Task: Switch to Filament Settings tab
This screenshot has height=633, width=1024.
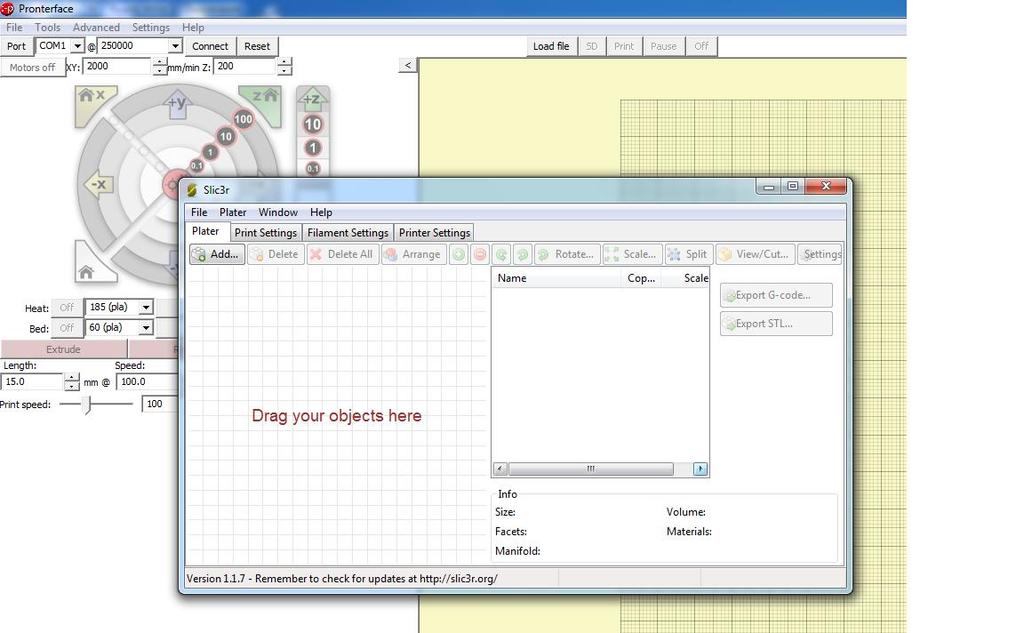Action: tap(347, 233)
